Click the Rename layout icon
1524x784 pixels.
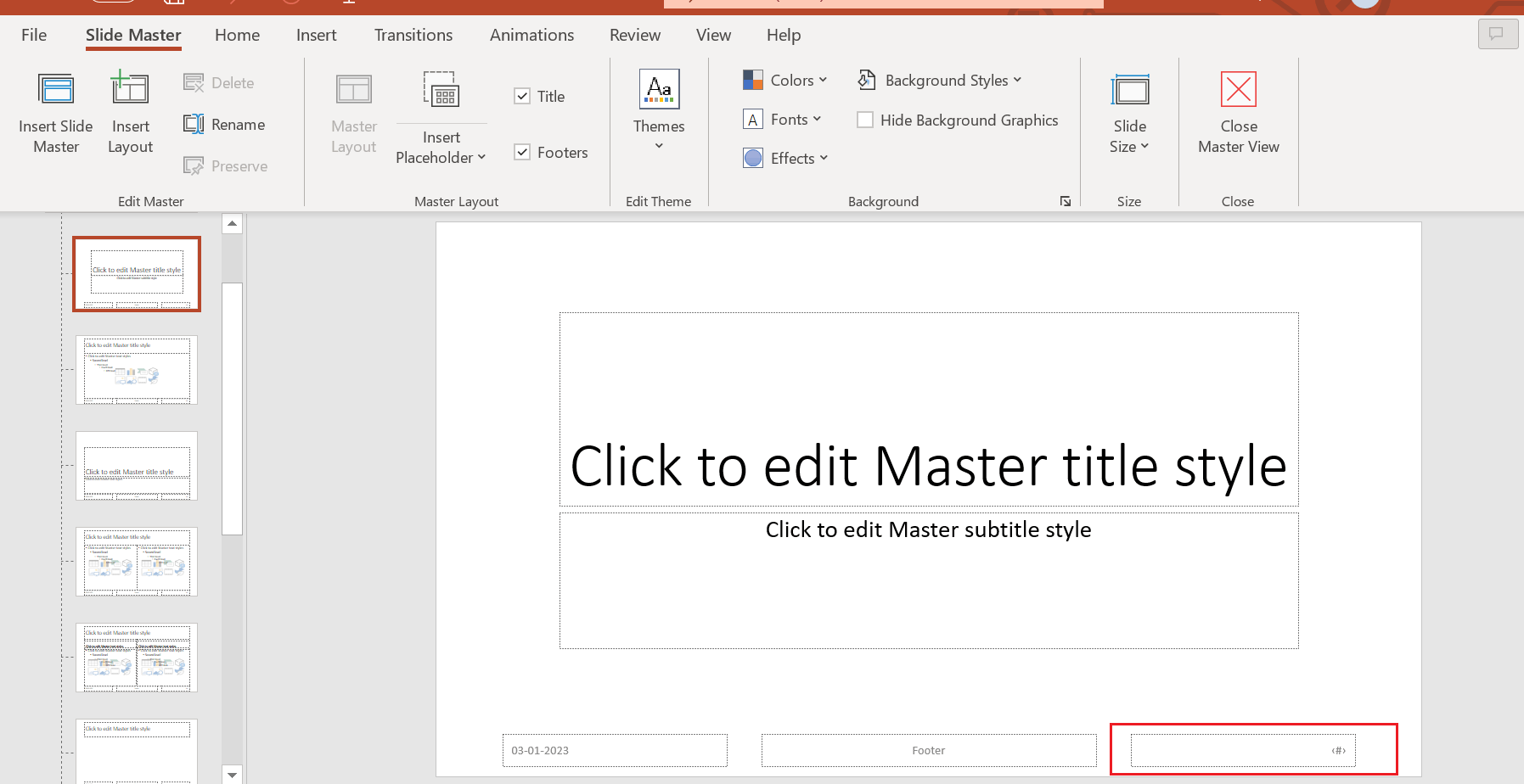click(x=194, y=125)
